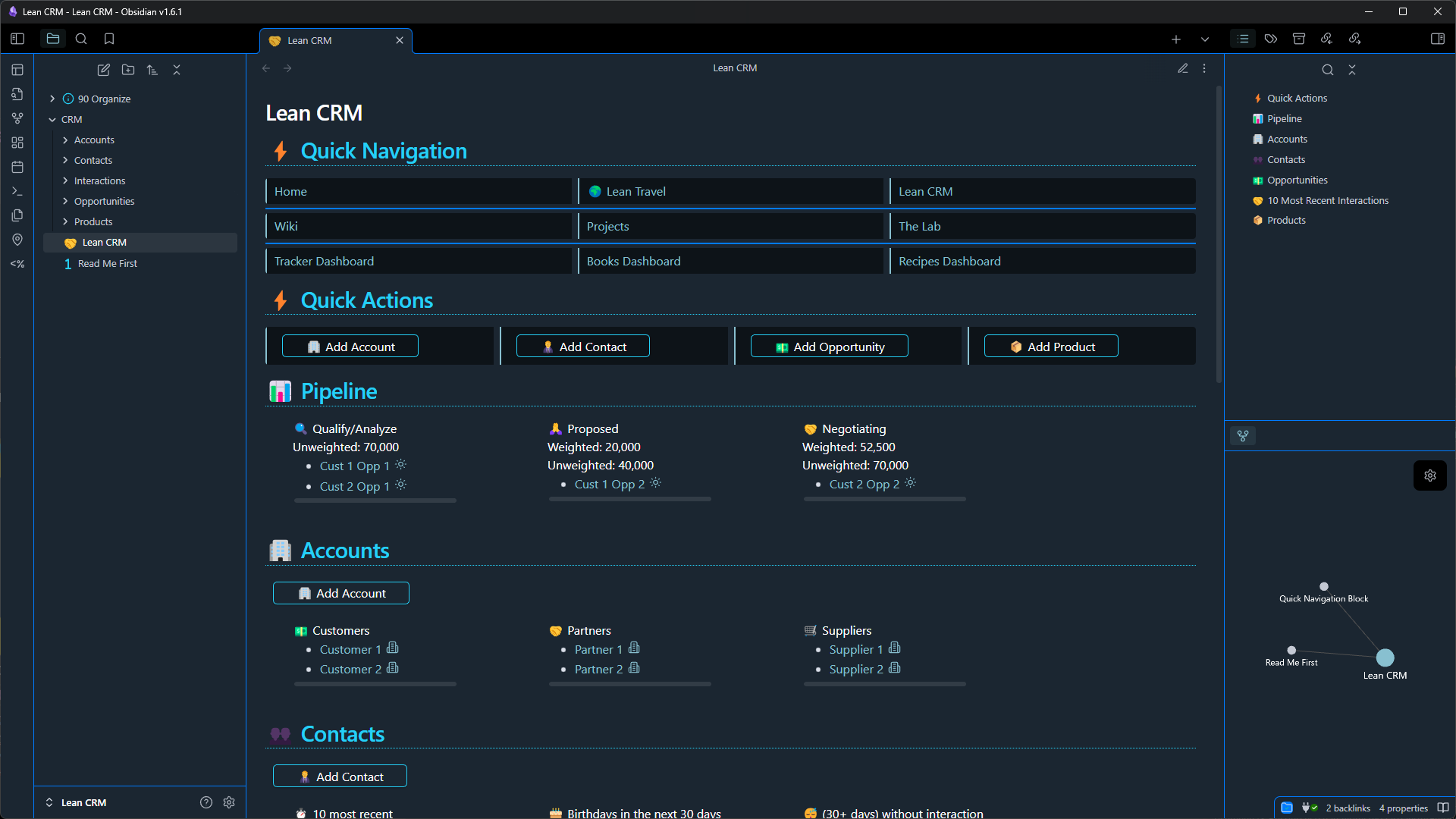This screenshot has height=819, width=1456.
Task: Expand the 90 Organize folder
Action: point(52,99)
